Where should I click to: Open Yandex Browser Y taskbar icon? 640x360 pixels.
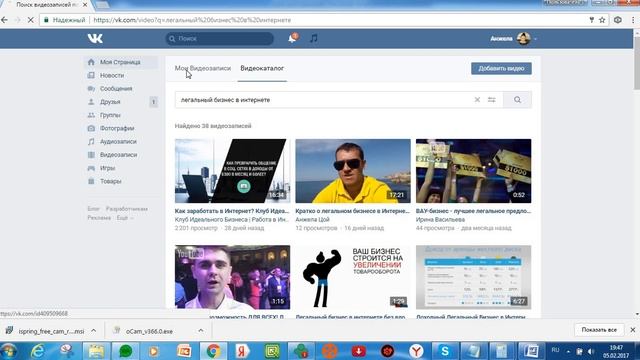pyautogui.click(x=416, y=351)
